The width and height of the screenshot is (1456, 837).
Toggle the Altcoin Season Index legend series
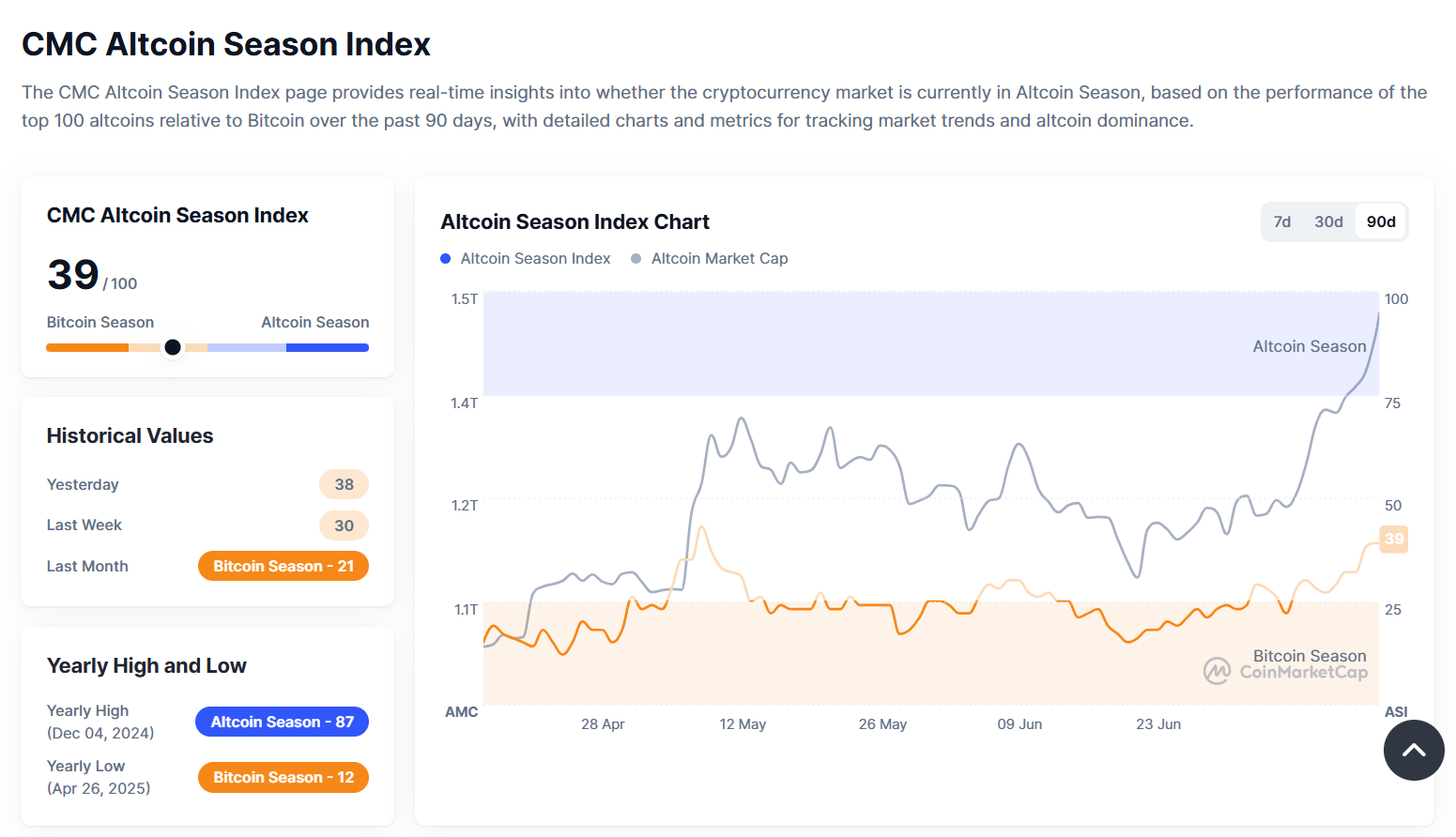coord(535,259)
